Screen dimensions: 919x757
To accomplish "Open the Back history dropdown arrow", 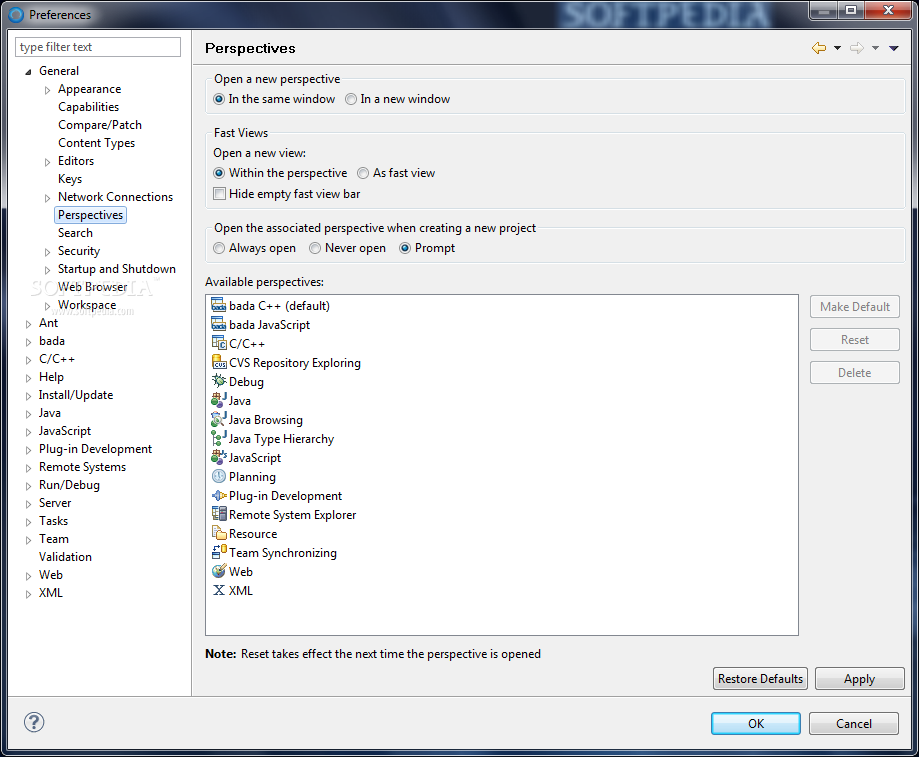I will point(838,48).
